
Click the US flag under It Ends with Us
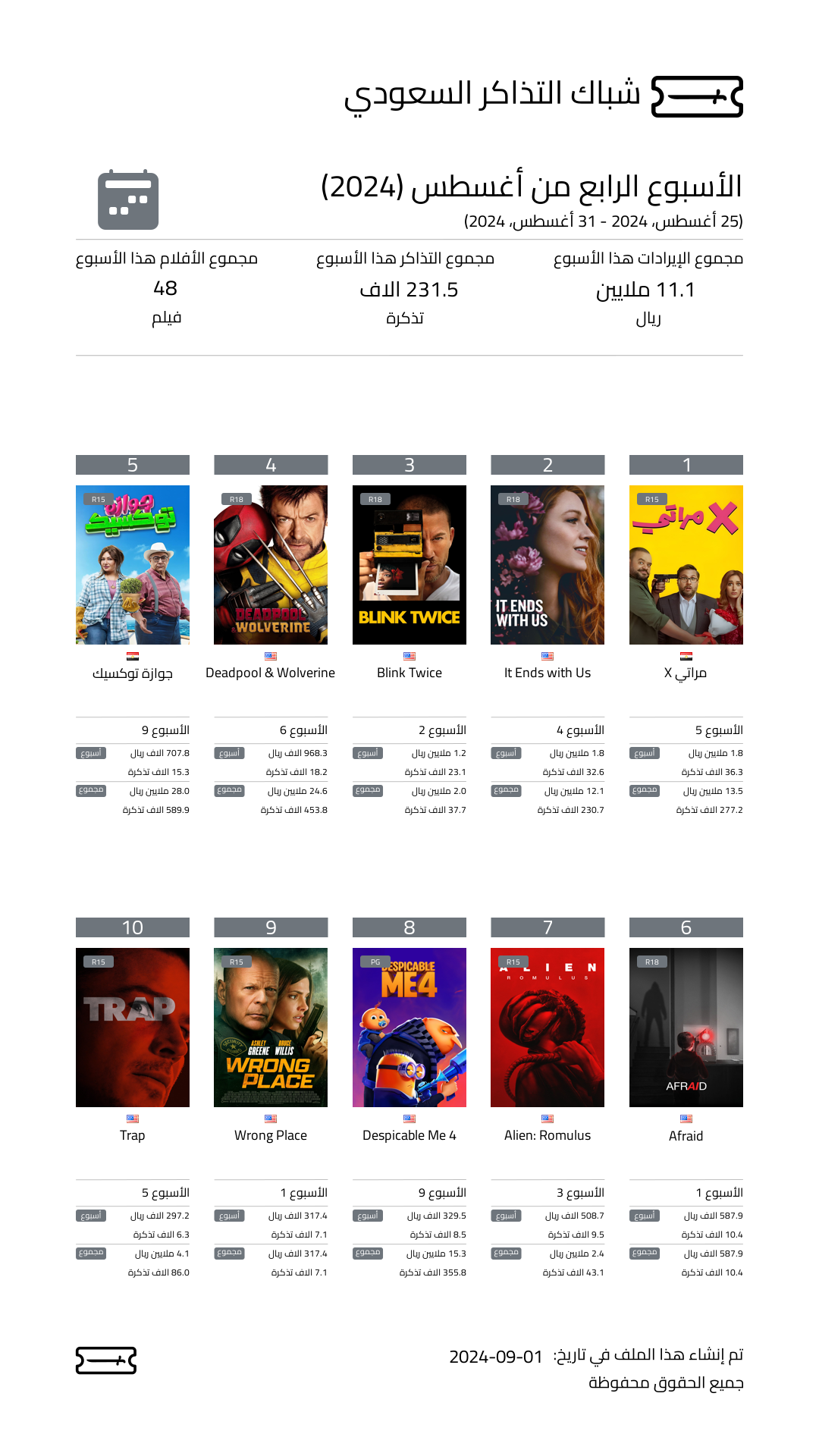(548, 656)
